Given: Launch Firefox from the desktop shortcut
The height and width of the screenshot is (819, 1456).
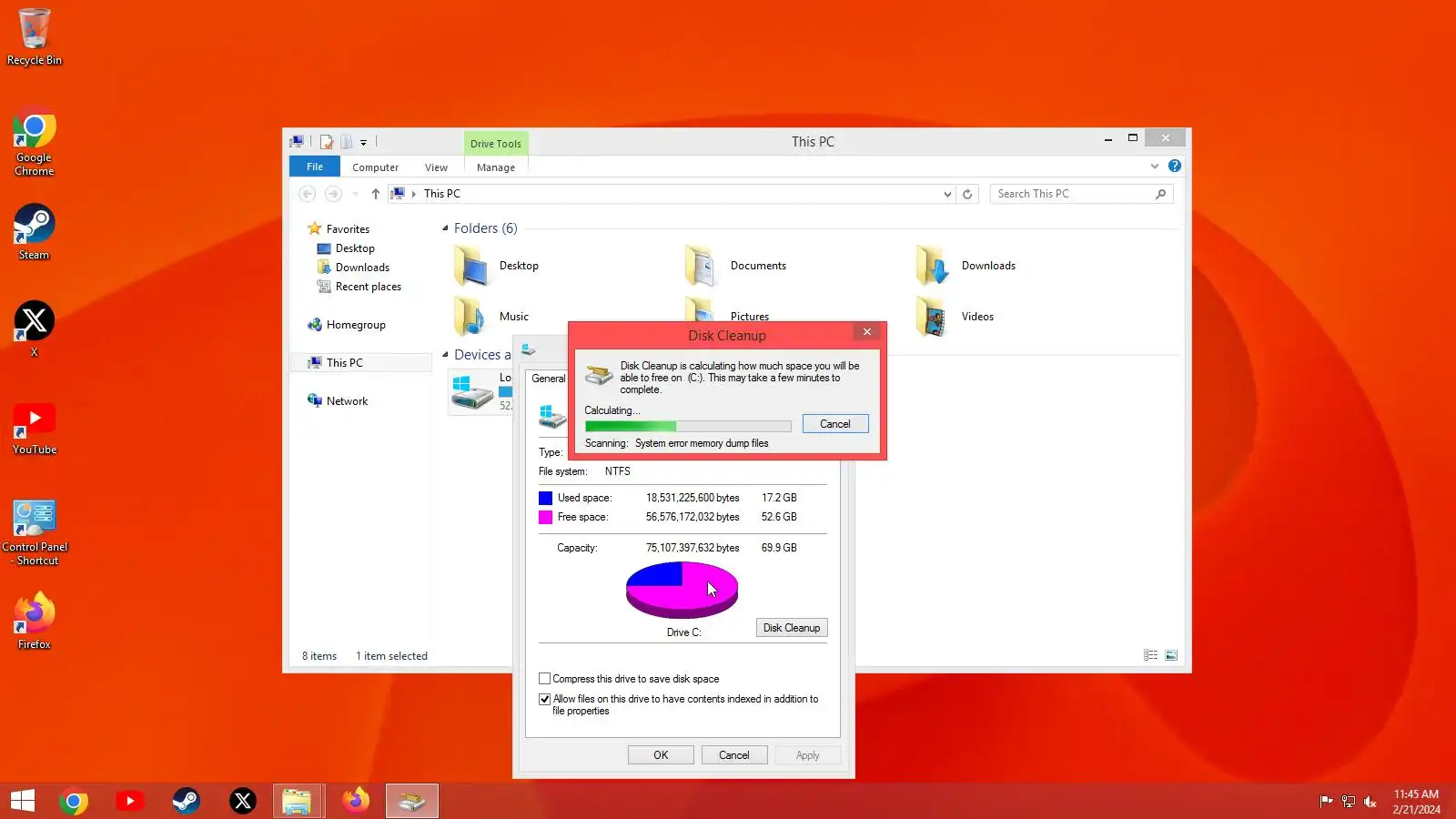Looking at the screenshot, I should (x=35, y=621).
